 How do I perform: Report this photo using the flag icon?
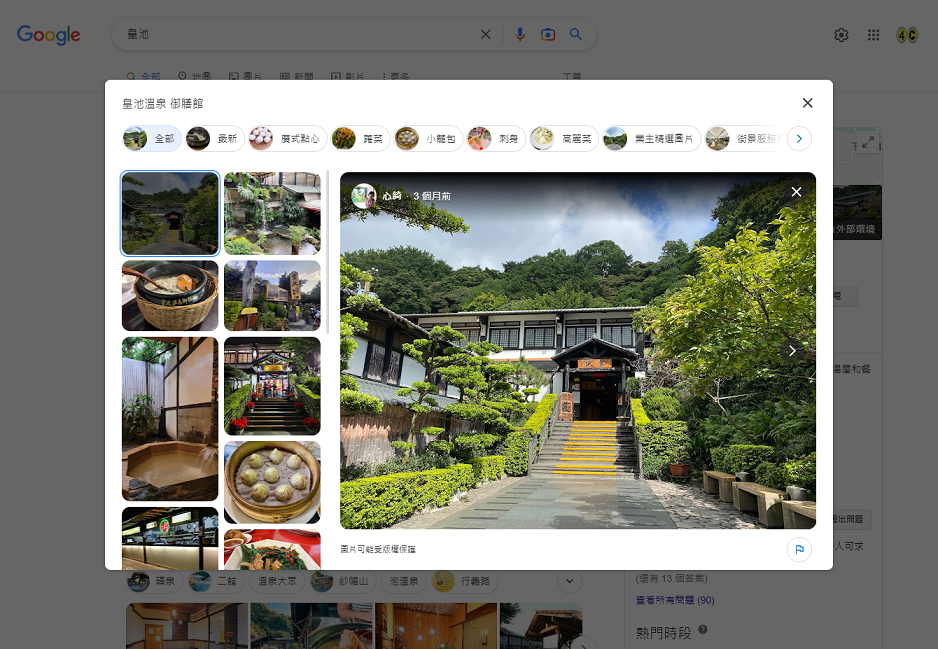coord(799,549)
